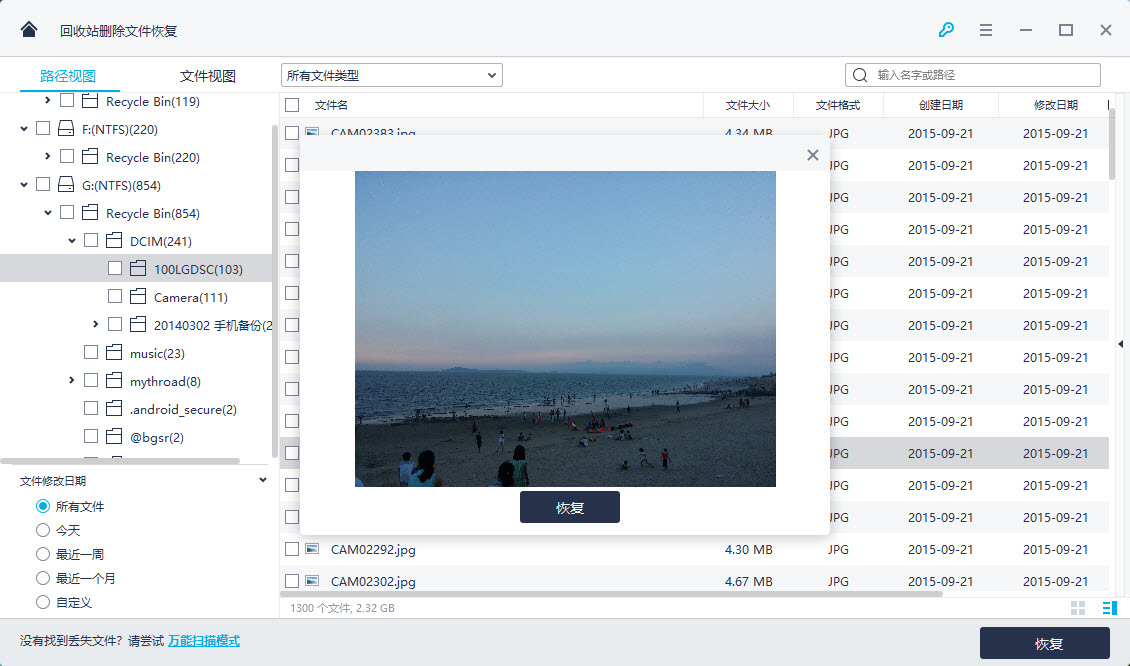Switch to thumbnail grid view icon

click(1078, 608)
